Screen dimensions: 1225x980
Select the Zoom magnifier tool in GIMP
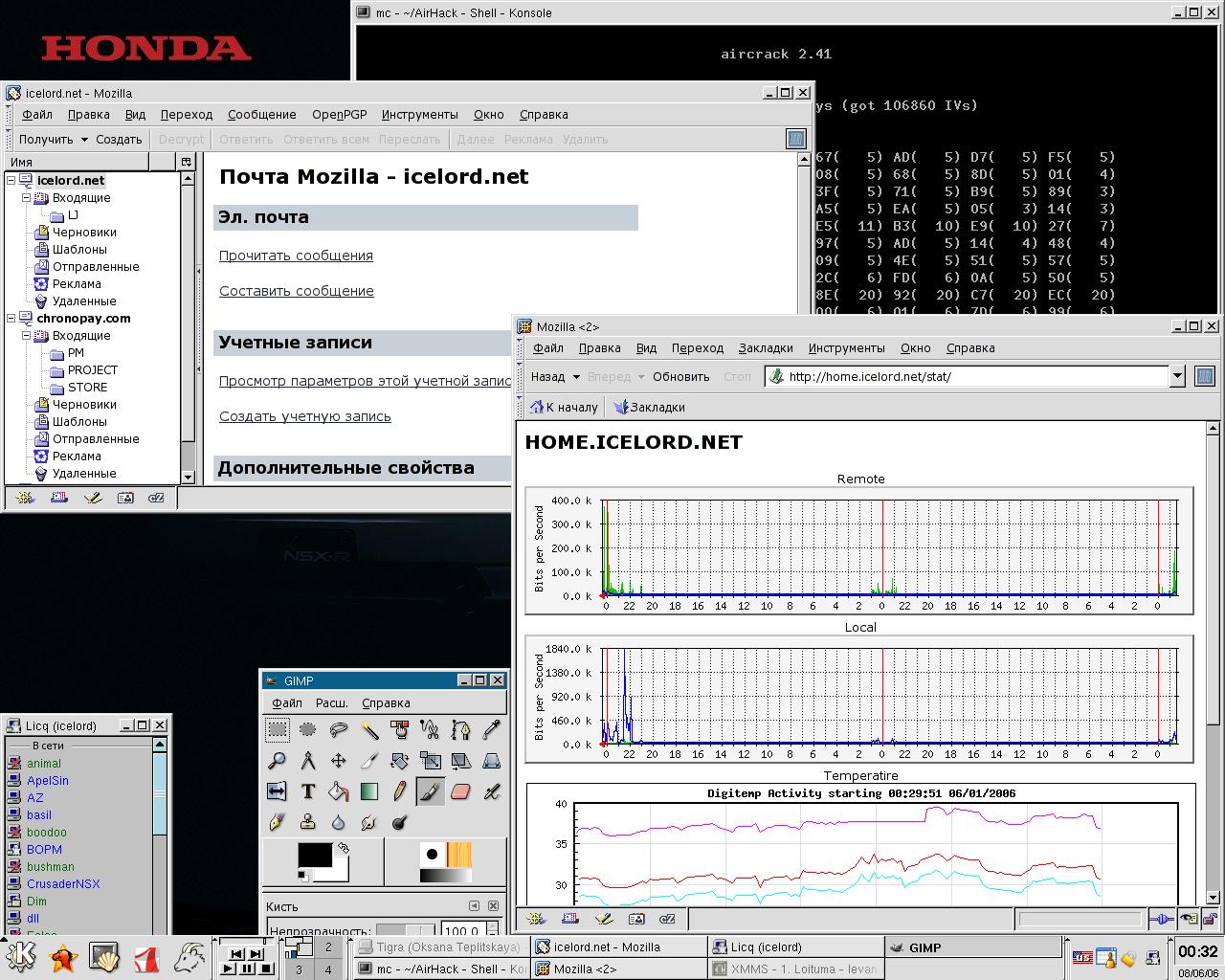coord(277,761)
